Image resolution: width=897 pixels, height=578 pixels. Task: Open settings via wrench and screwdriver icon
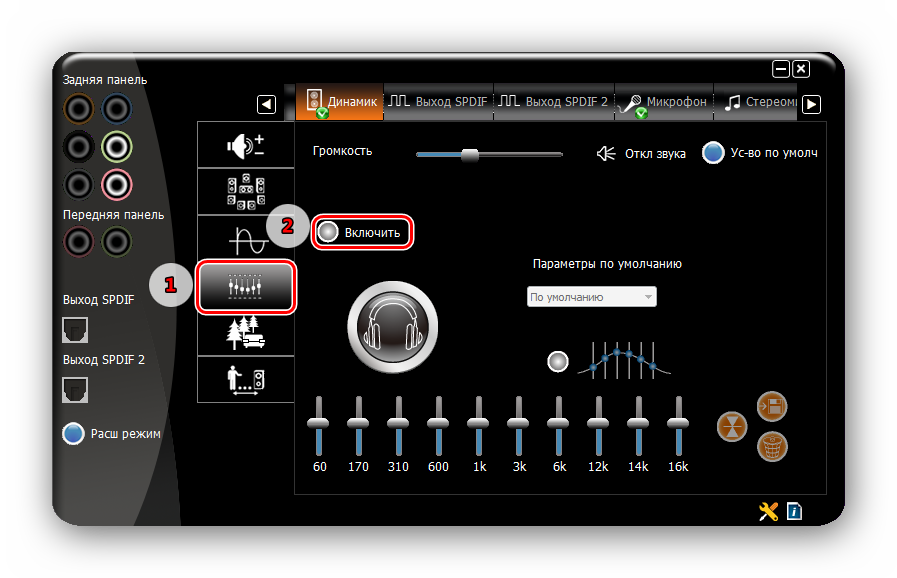pyautogui.click(x=768, y=512)
